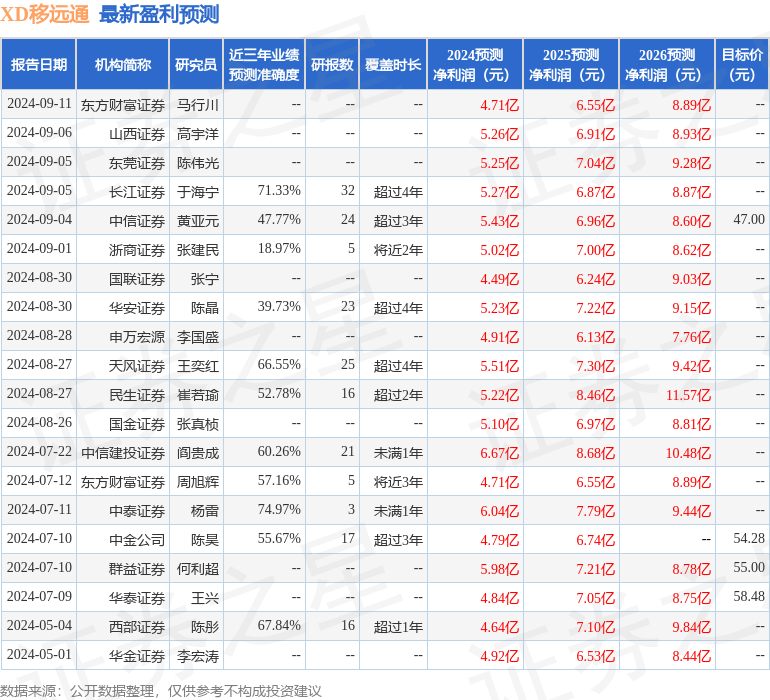Image resolution: width=770 pixels, height=700 pixels.
Task: Click the 最新盈利预测 heading
Action: [159, 14]
